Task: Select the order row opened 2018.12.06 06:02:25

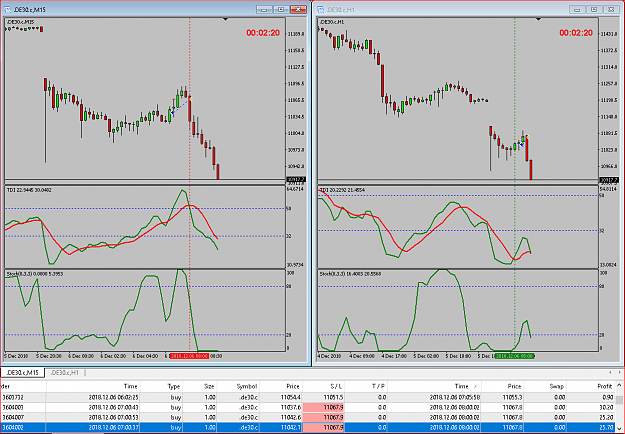Action: point(308,397)
